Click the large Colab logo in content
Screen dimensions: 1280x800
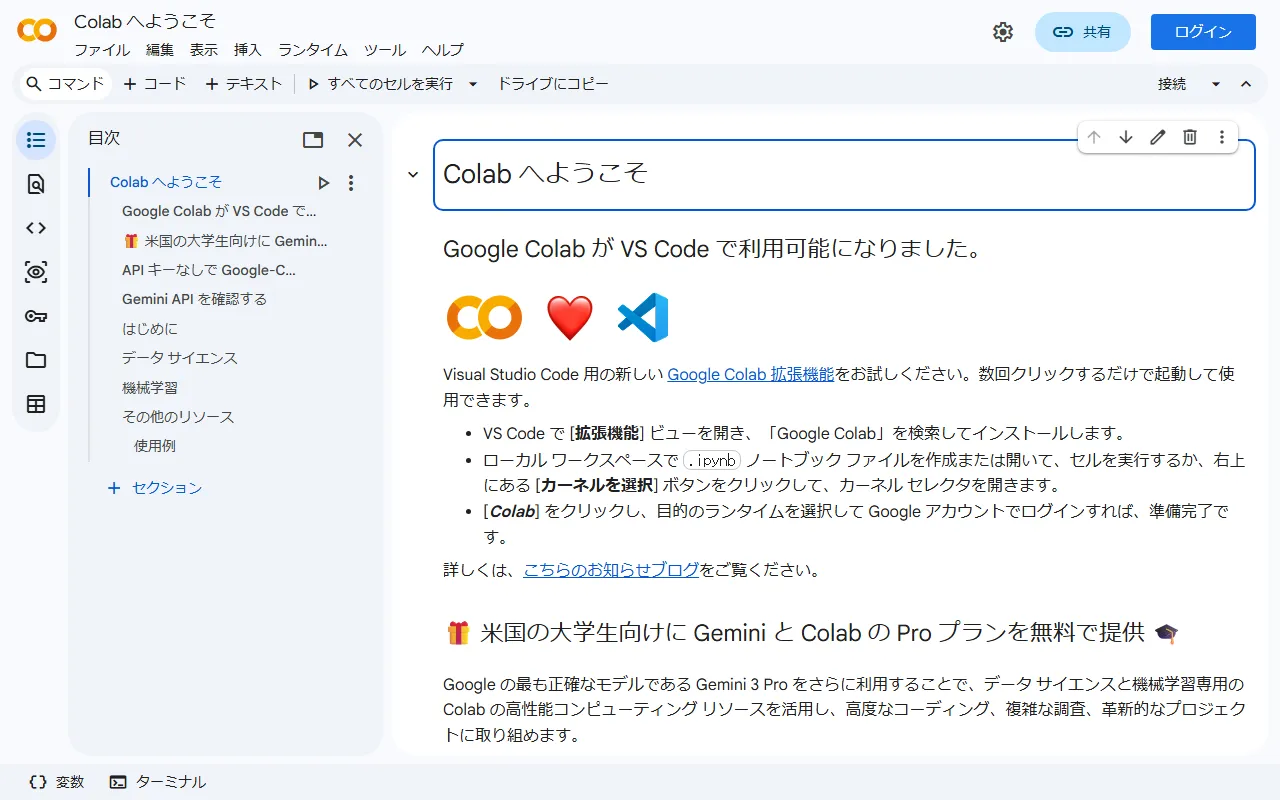(484, 318)
